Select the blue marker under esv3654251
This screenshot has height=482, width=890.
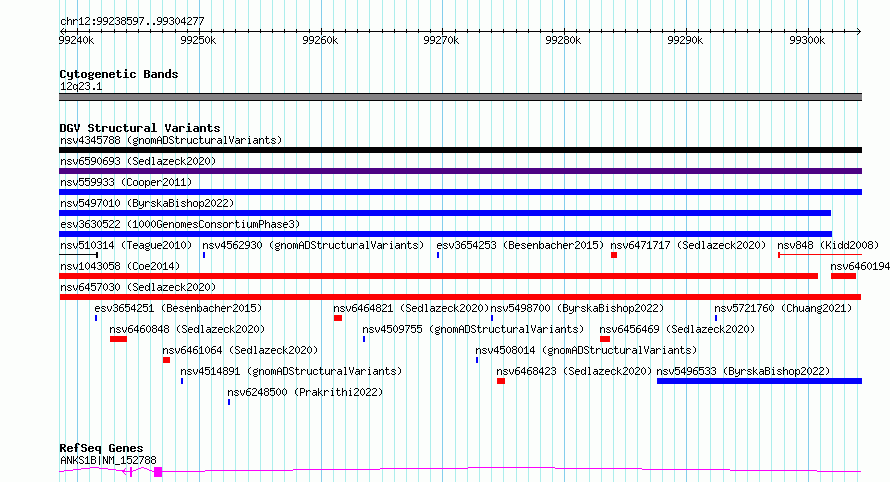click(x=96, y=318)
